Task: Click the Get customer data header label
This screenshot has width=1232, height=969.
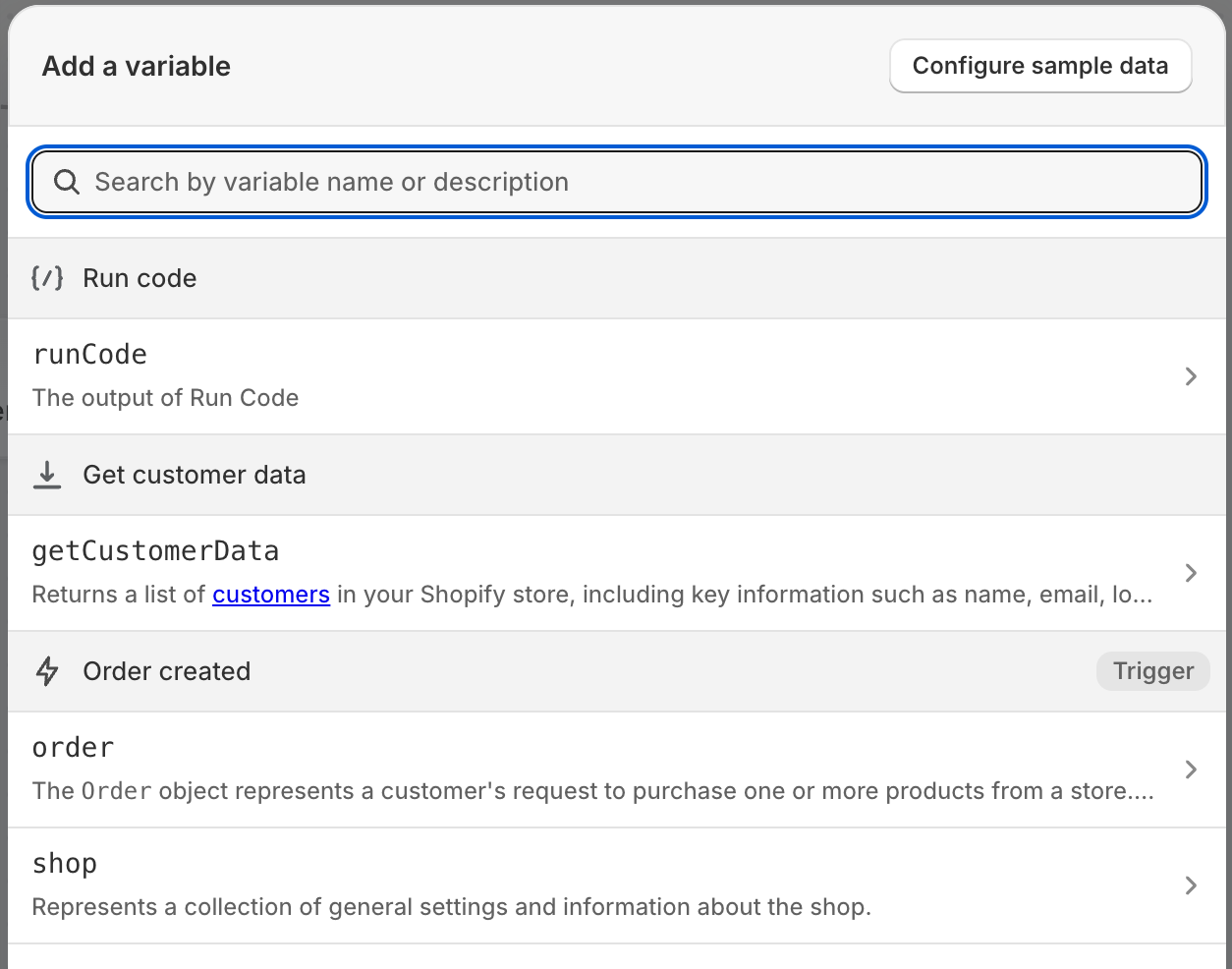Action: [195, 475]
